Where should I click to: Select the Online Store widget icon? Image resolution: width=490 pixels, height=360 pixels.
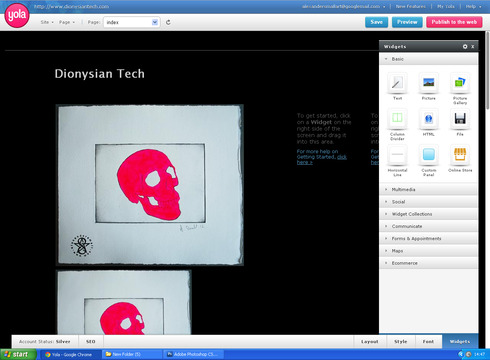[460, 155]
